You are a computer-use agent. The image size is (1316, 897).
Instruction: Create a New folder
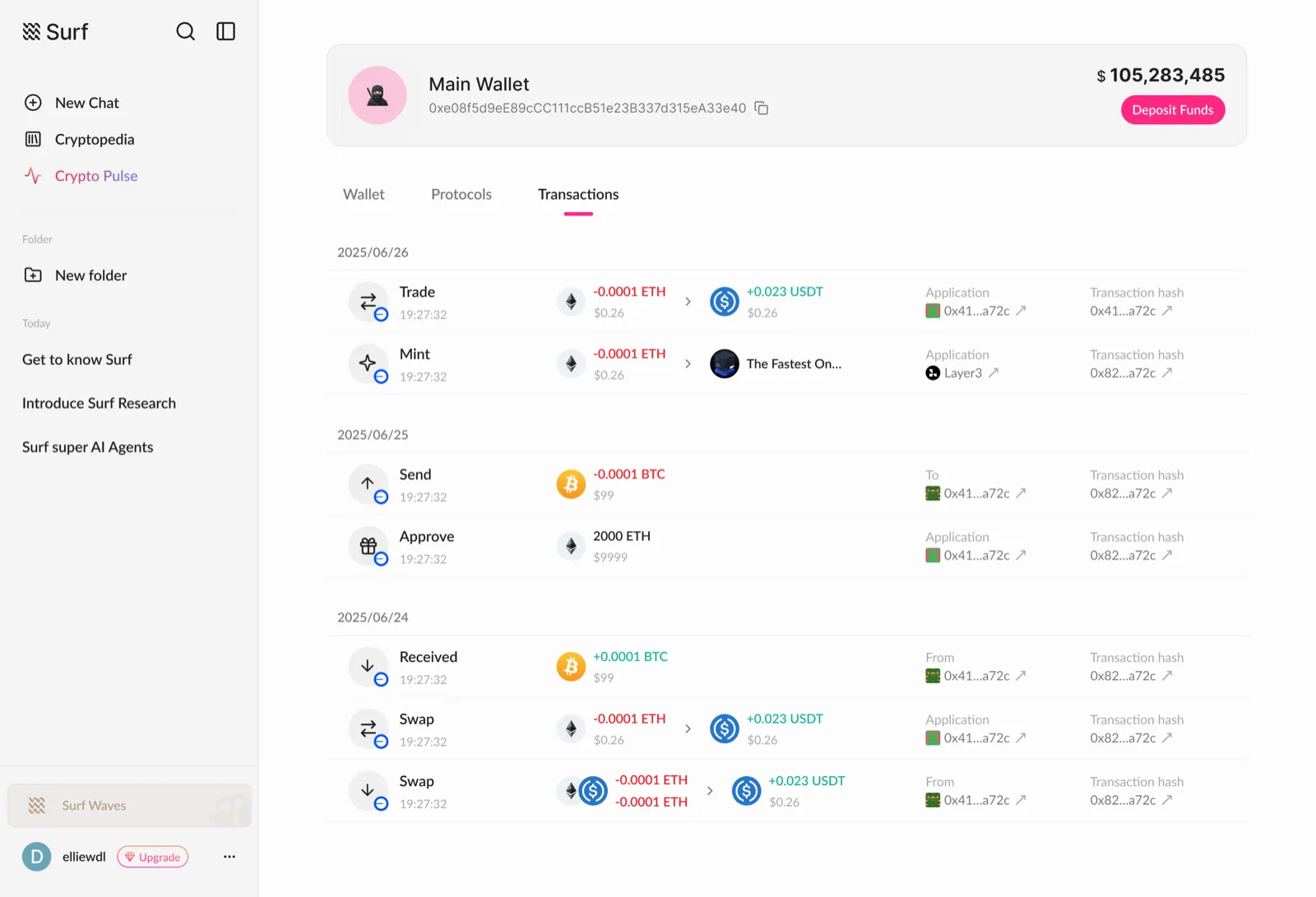[x=75, y=275]
